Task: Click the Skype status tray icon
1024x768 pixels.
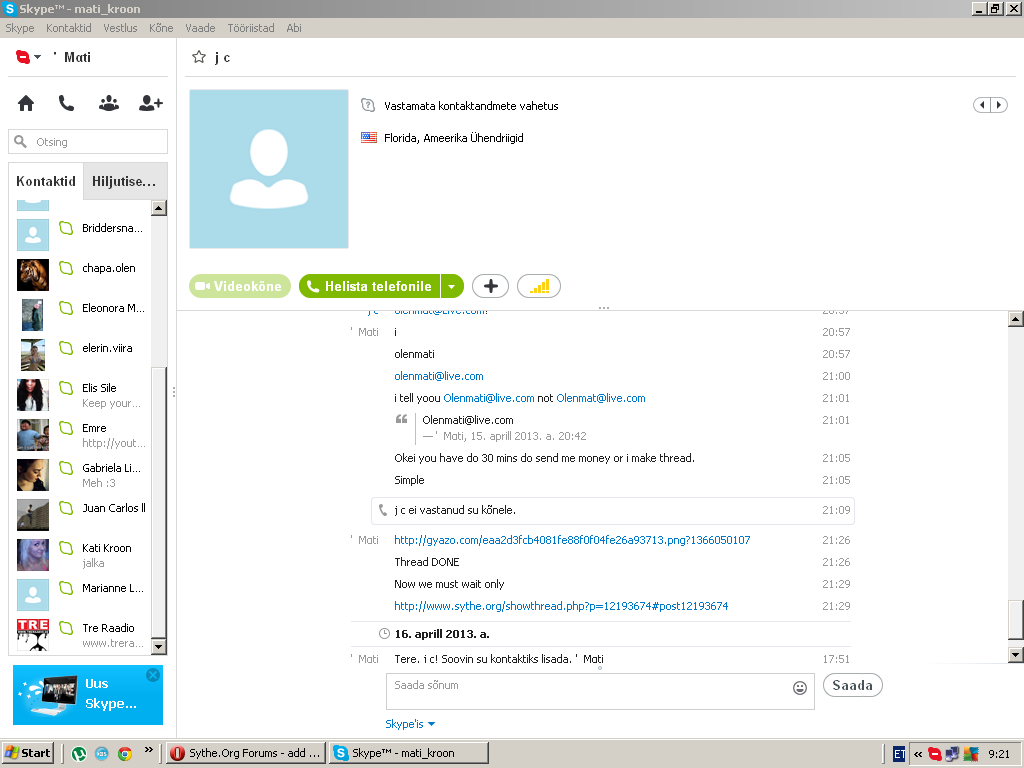Action: (935, 754)
